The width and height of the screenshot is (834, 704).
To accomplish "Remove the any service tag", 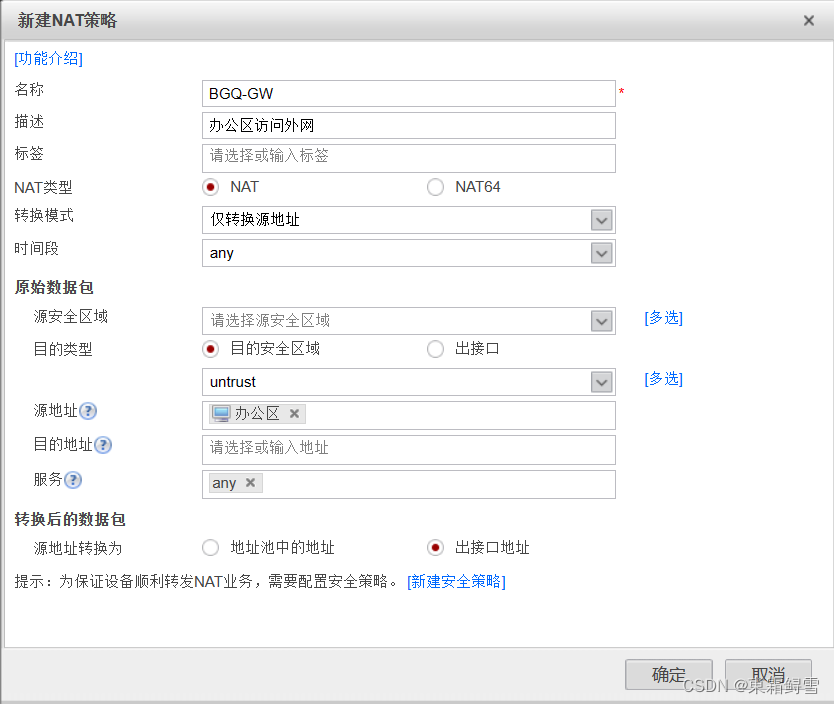I will (x=250, y=483).
